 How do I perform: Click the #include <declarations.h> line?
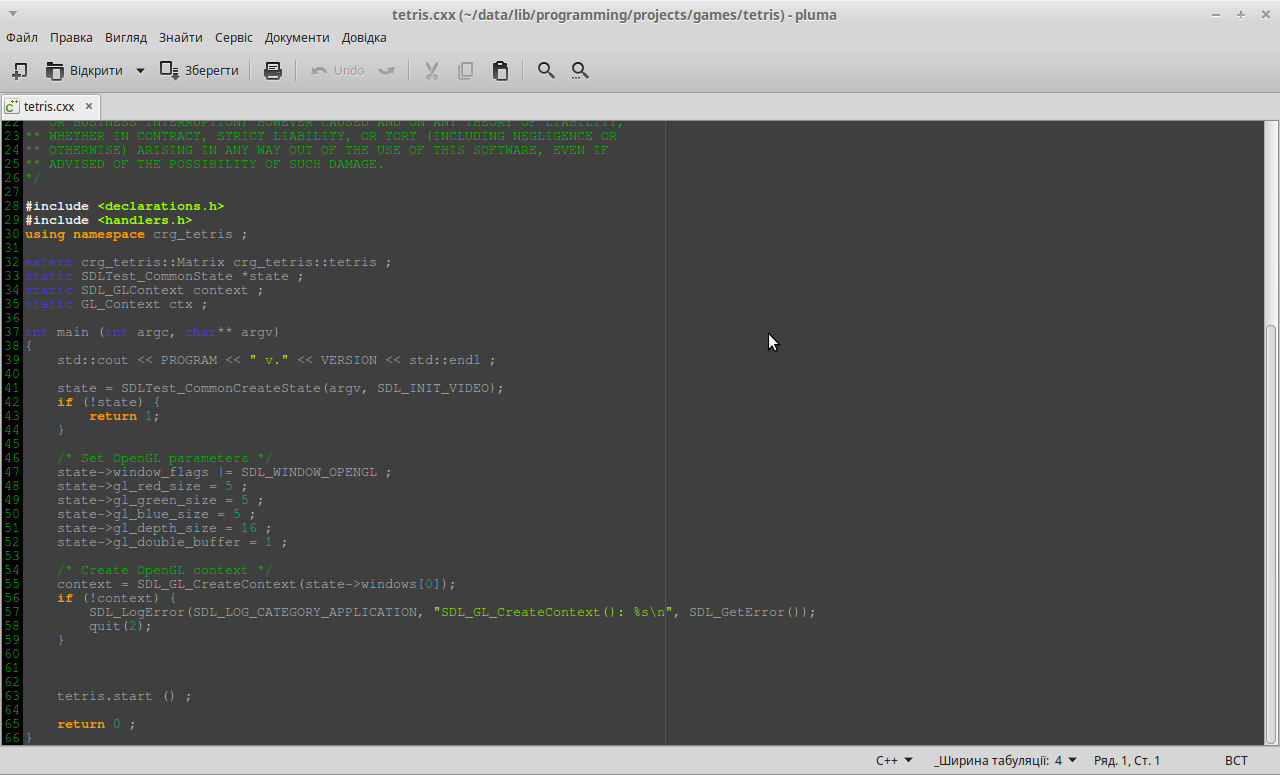(125, 206)
